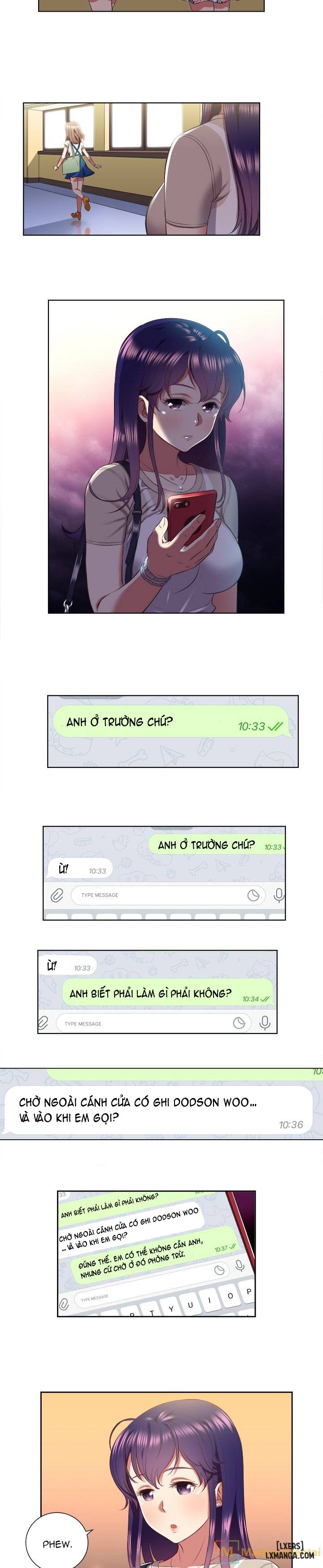Tap the paperclip icon below the 10:33 'Ừ!' reply
The image size is (323, 1568).
pyautogui.click(x=57, y=895)
